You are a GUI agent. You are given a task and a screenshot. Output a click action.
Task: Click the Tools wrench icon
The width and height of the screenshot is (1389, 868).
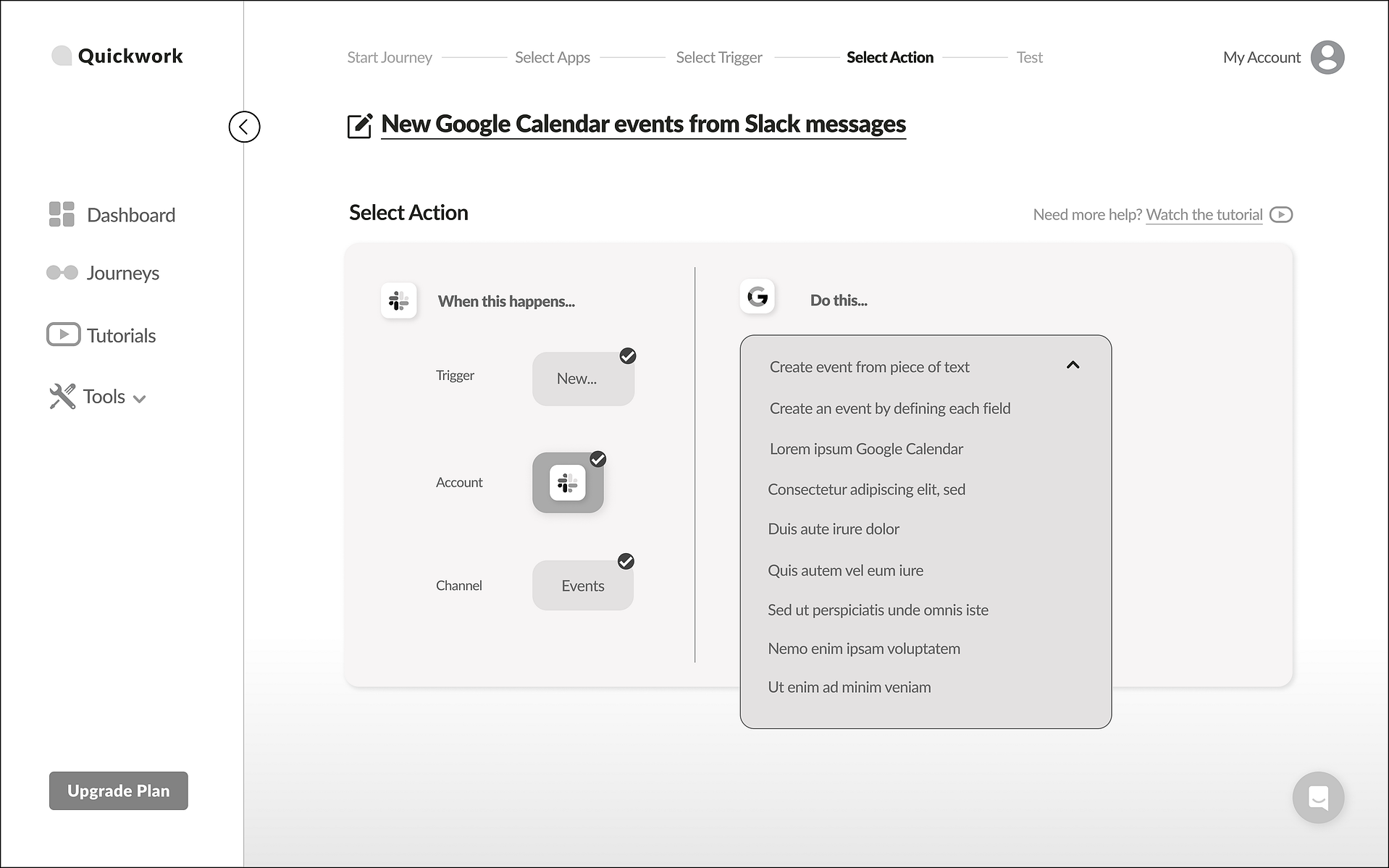coord(62,396)
